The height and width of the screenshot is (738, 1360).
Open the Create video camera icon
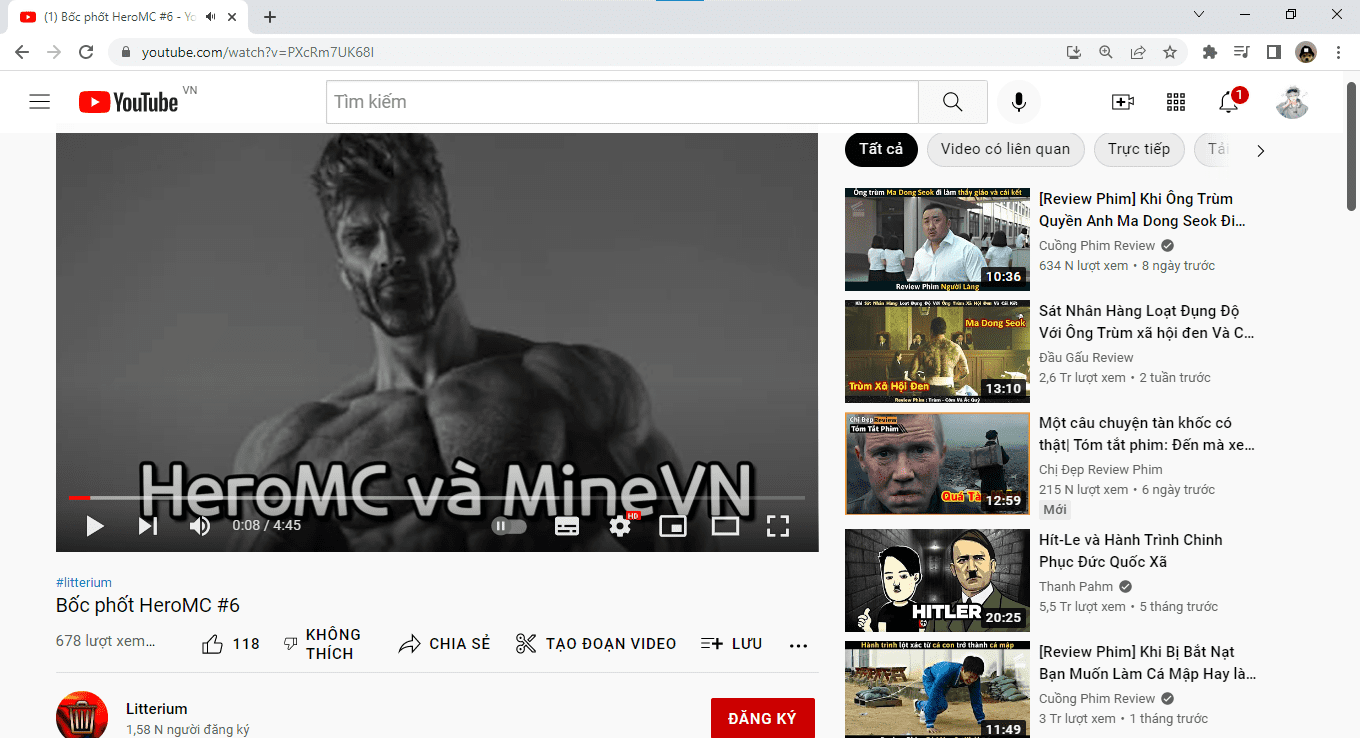1123,102
